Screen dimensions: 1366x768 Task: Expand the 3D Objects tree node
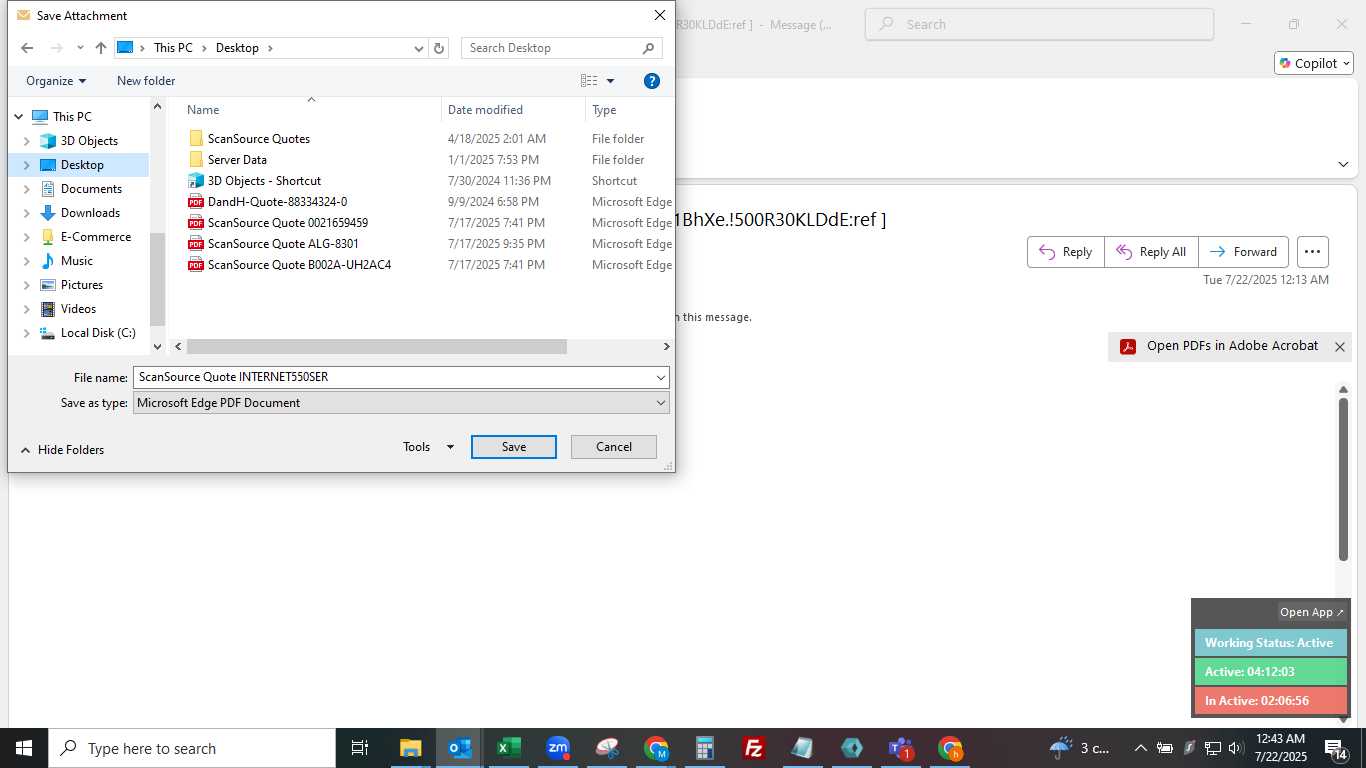[x=27, y=141]
